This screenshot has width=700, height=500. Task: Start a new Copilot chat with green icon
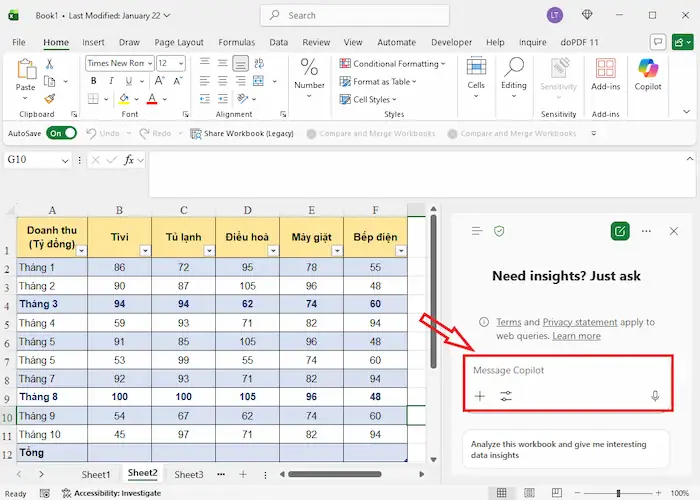click(620, 231)
